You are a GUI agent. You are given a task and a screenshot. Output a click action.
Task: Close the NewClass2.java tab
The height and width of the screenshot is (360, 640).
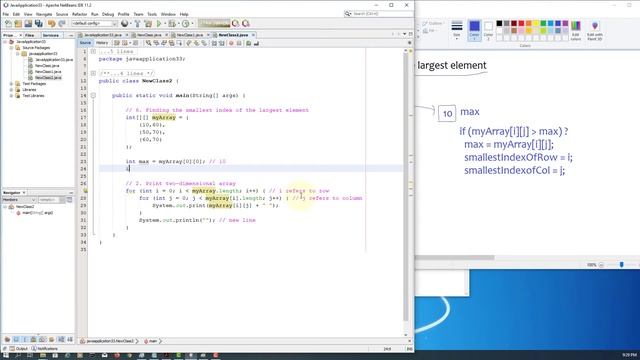coord(253,35)
